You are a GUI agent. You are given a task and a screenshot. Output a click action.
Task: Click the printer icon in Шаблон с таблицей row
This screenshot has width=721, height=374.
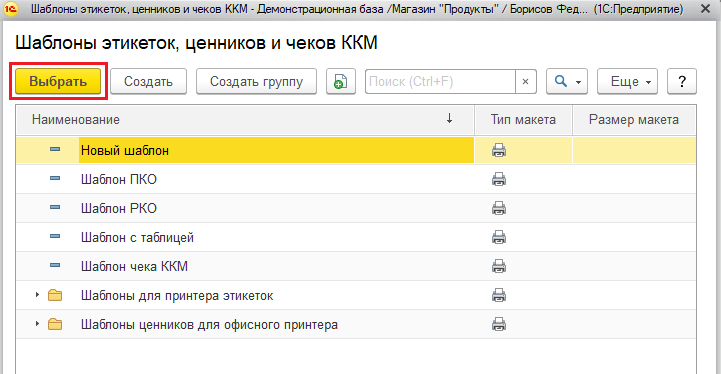point(499,237)
